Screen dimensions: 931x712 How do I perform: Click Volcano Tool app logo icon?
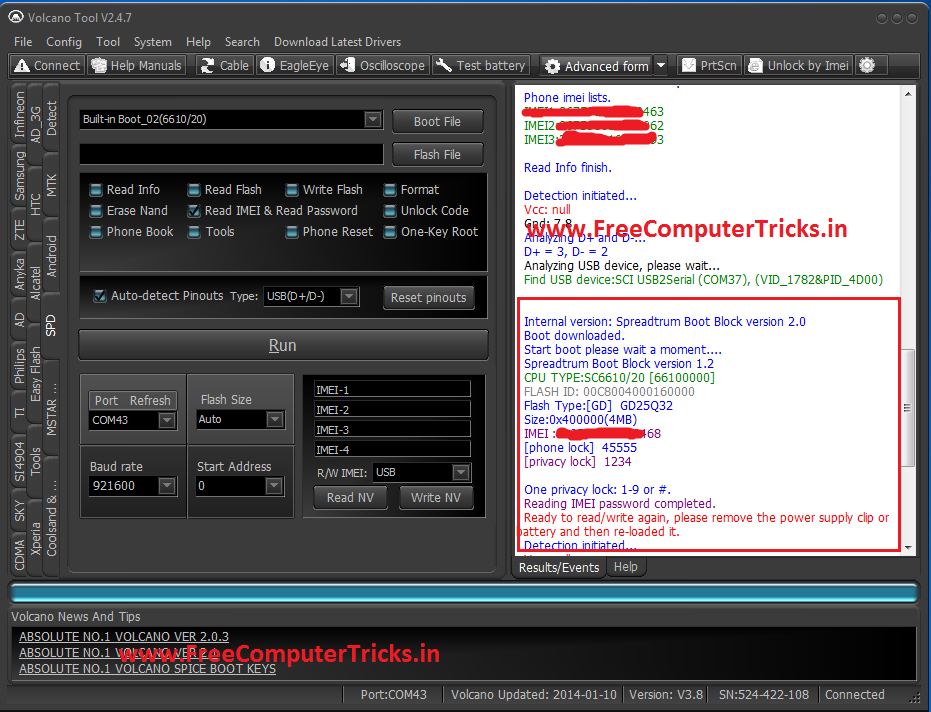16,17
